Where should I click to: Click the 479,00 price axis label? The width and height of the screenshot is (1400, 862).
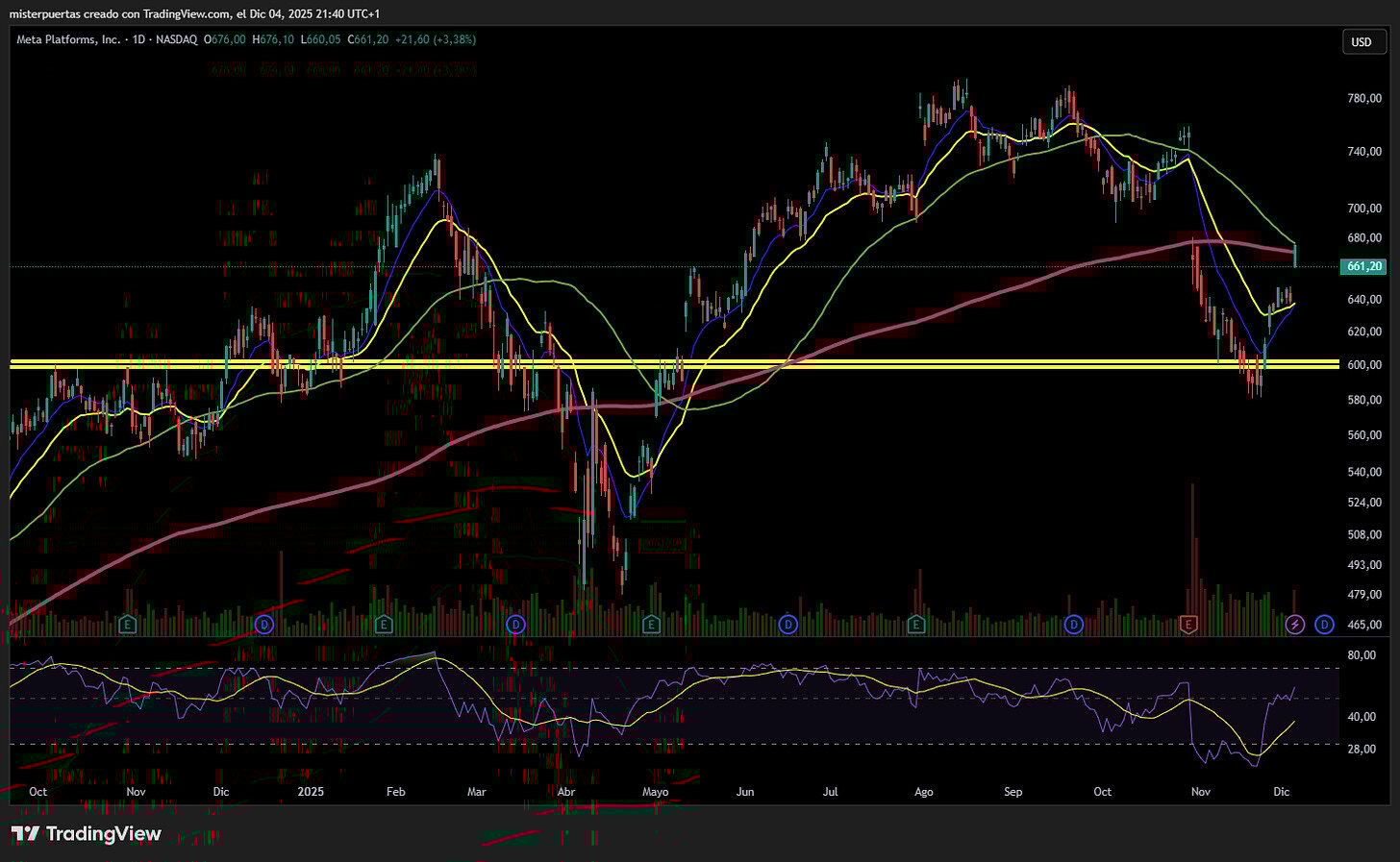pyautogui.click(x=1364, y=595)
